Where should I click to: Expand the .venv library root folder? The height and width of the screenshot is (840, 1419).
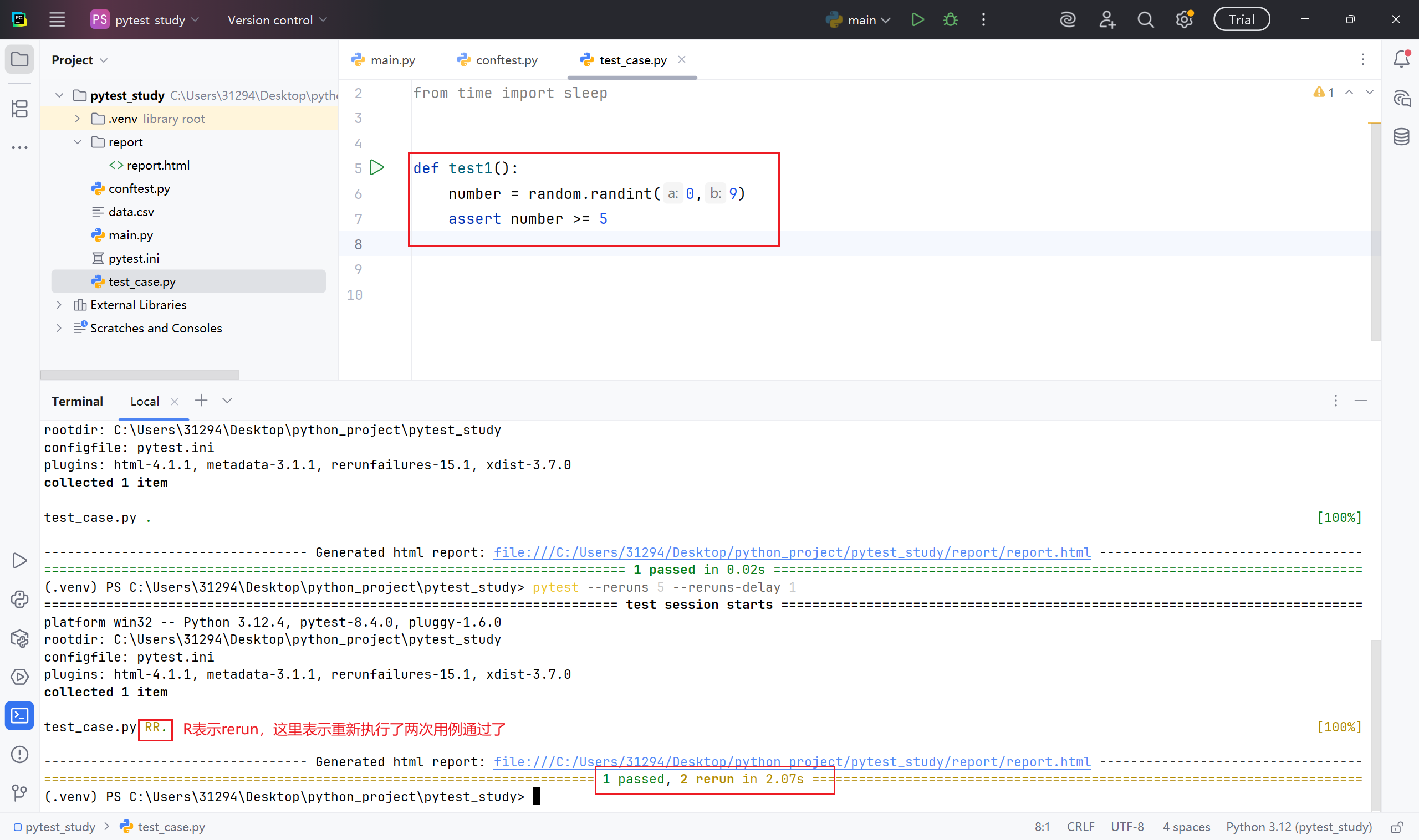pyautogui.click(x=78, y=119)
